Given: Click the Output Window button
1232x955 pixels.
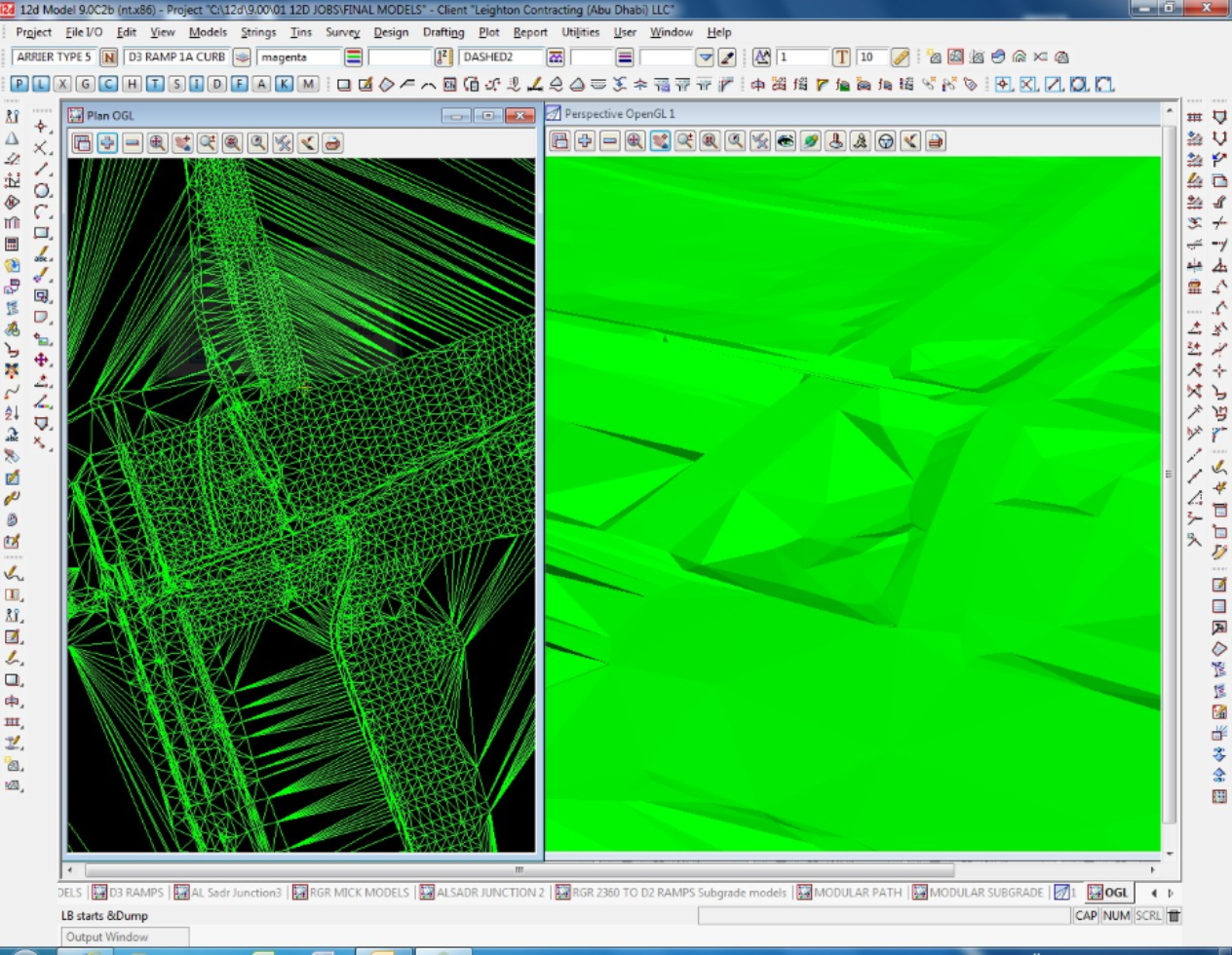Looking at the screenshot, I should coord(125,937).
